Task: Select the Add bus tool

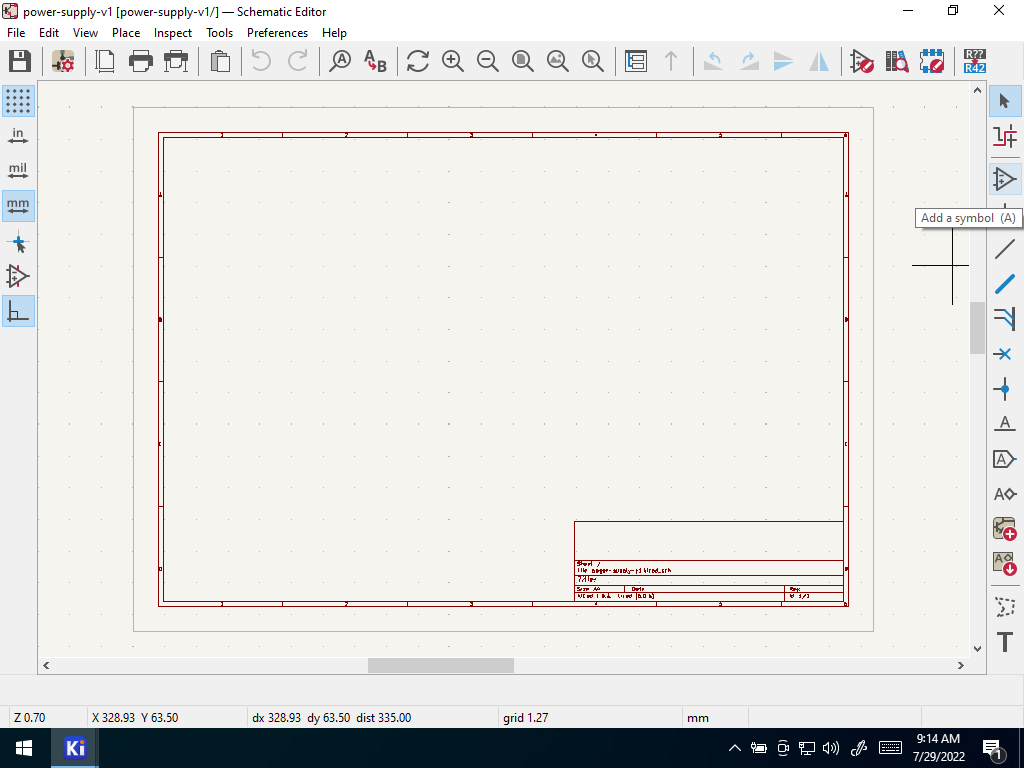Action: [x=1005, y=284]
